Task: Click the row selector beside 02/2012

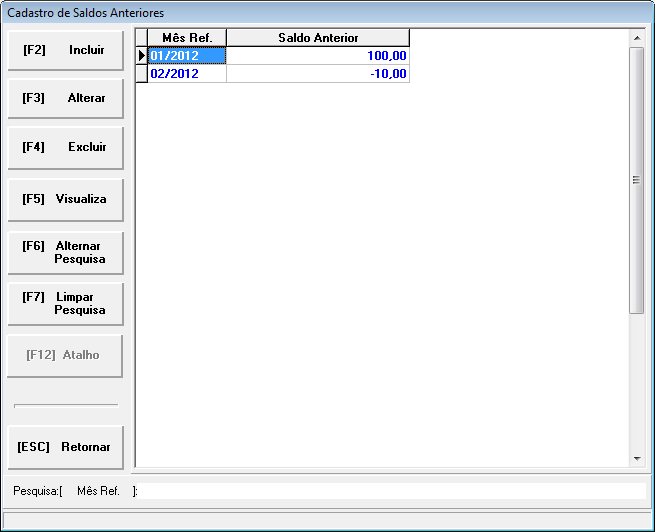Action: [x=142, y=74]
